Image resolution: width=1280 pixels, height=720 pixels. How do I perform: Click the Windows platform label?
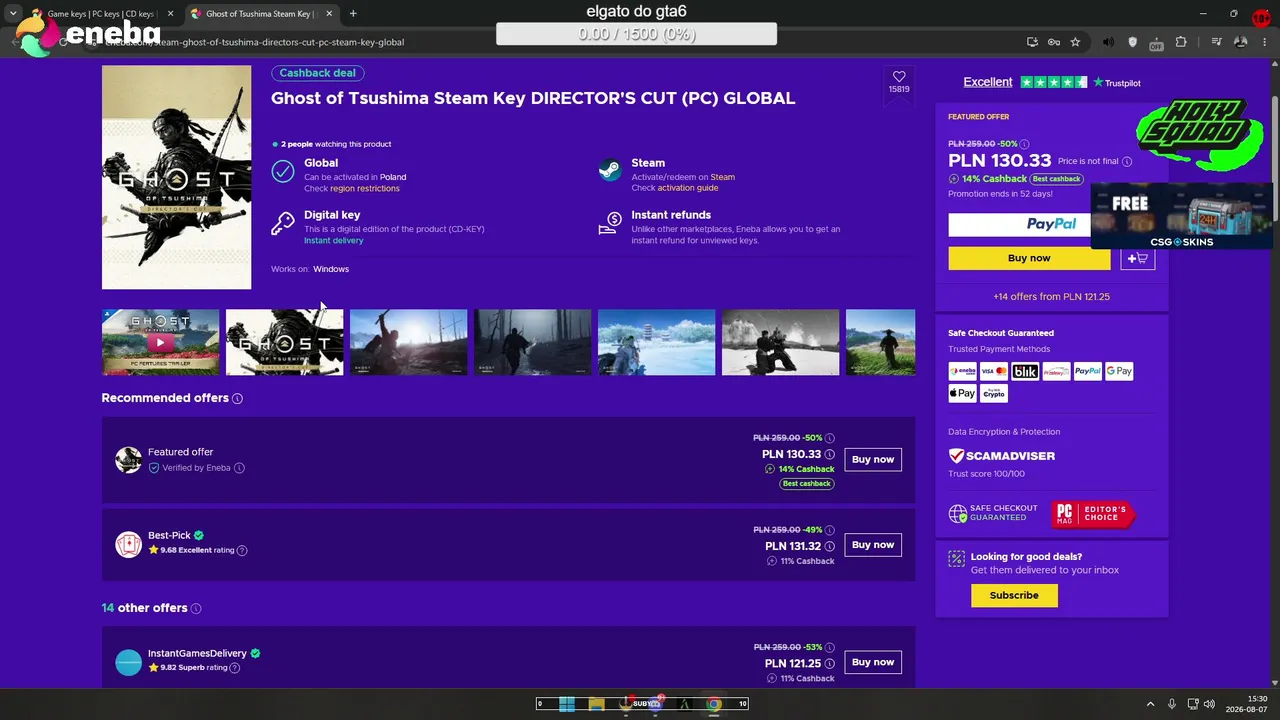click(x=331, y=269)
